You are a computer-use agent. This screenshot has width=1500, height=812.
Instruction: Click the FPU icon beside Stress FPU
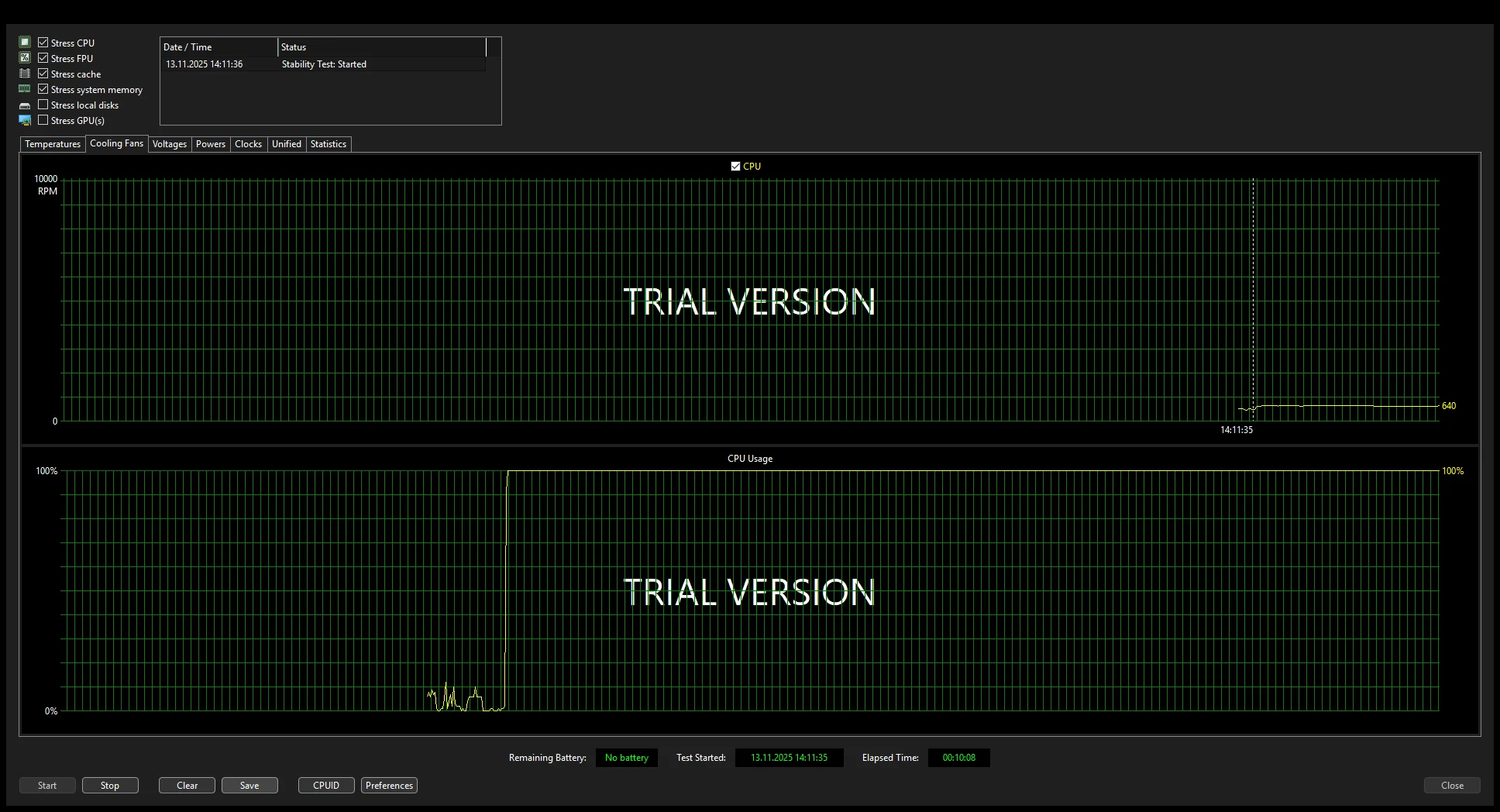tap(25, 58)
